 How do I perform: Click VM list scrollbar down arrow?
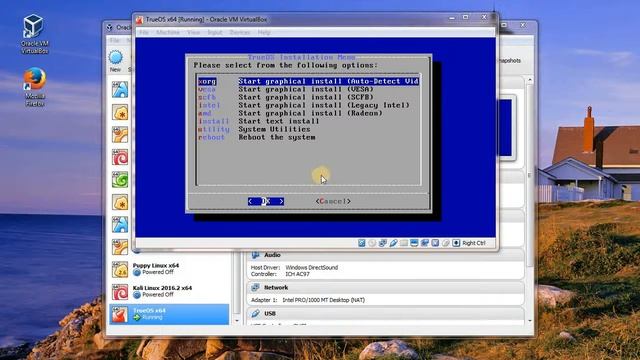[x=237, y=321]
